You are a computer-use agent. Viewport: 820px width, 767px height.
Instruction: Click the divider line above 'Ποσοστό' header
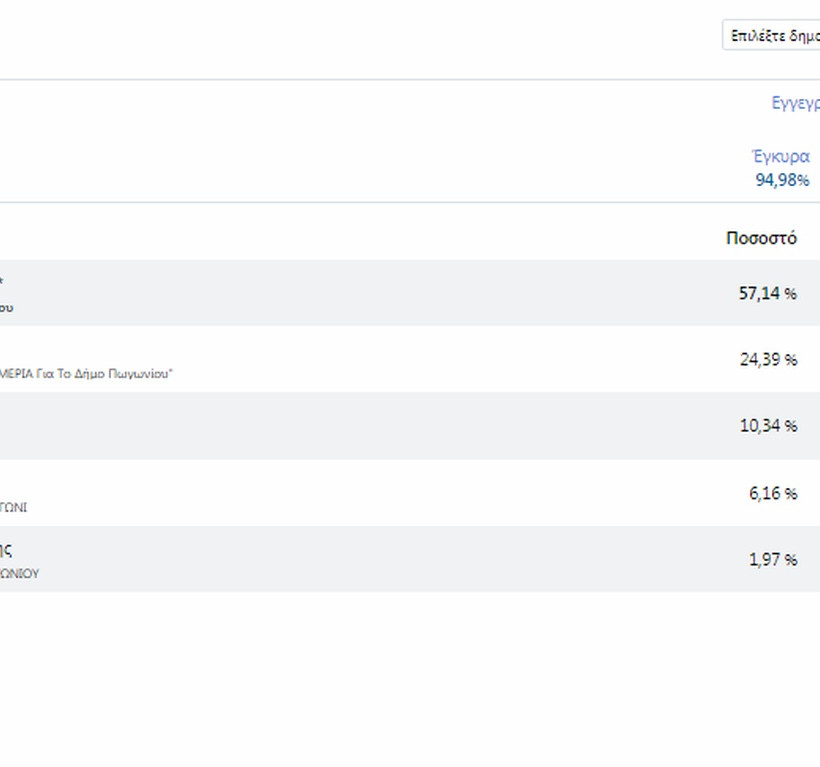tap(400, 202)
